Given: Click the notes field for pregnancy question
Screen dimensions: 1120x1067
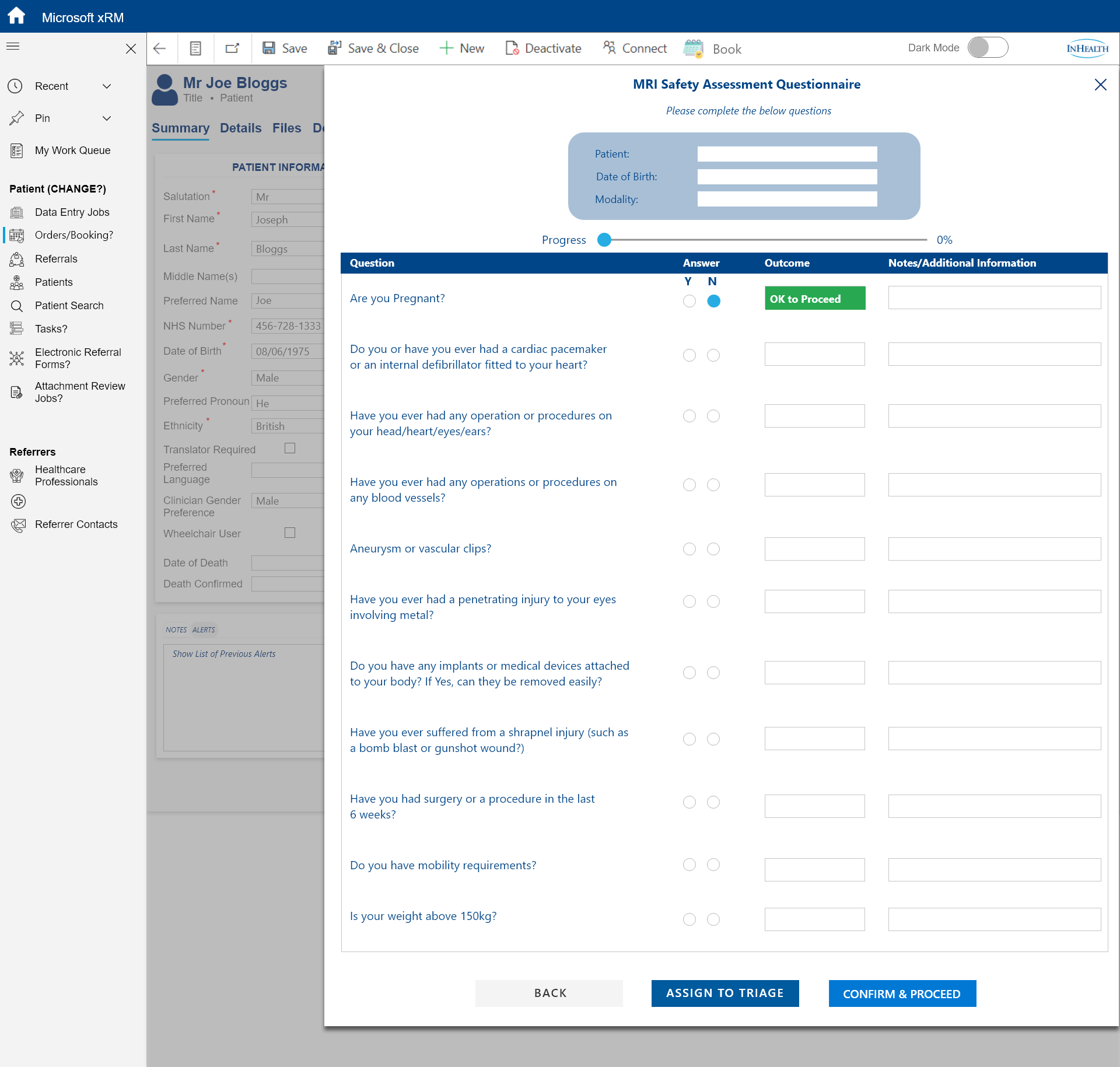Looking at the screenshot, I should (994, 298).
